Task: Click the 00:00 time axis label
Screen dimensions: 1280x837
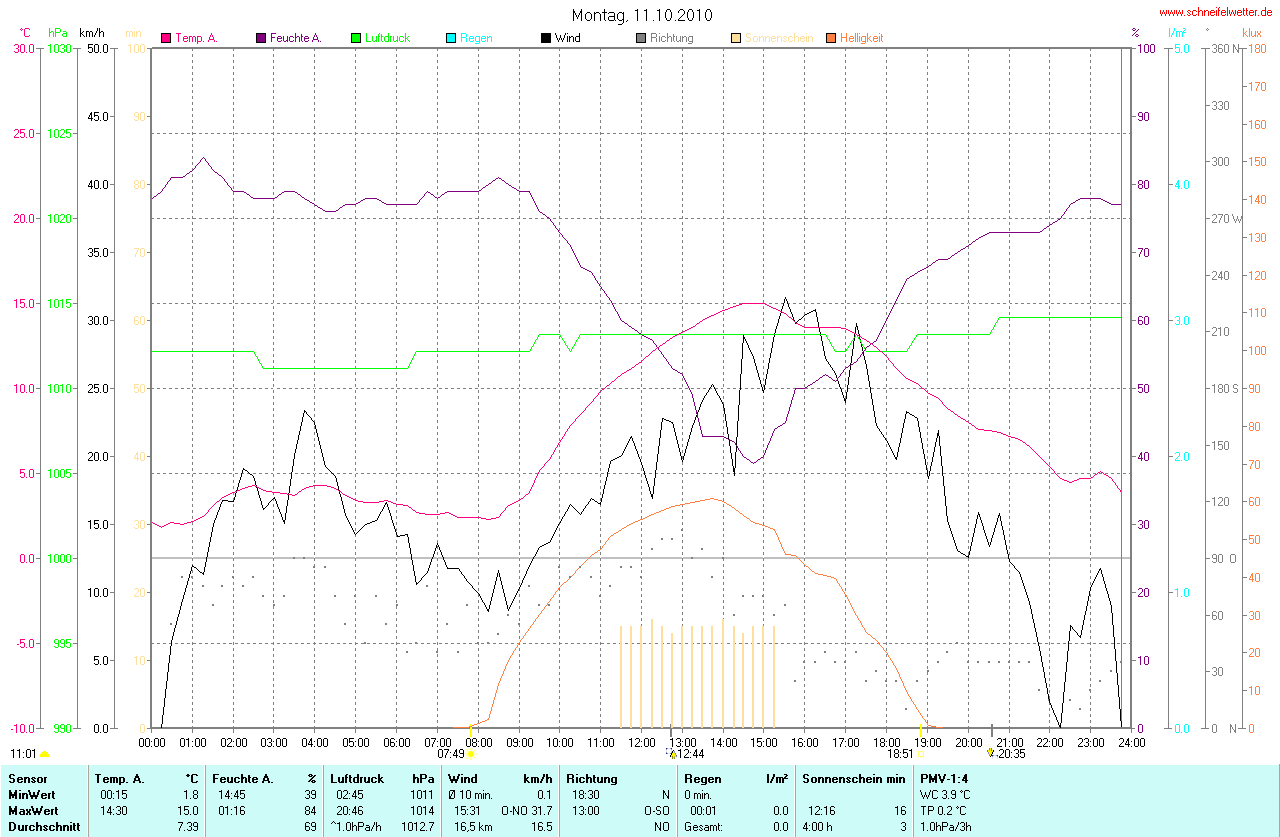Action: [151, 742]
